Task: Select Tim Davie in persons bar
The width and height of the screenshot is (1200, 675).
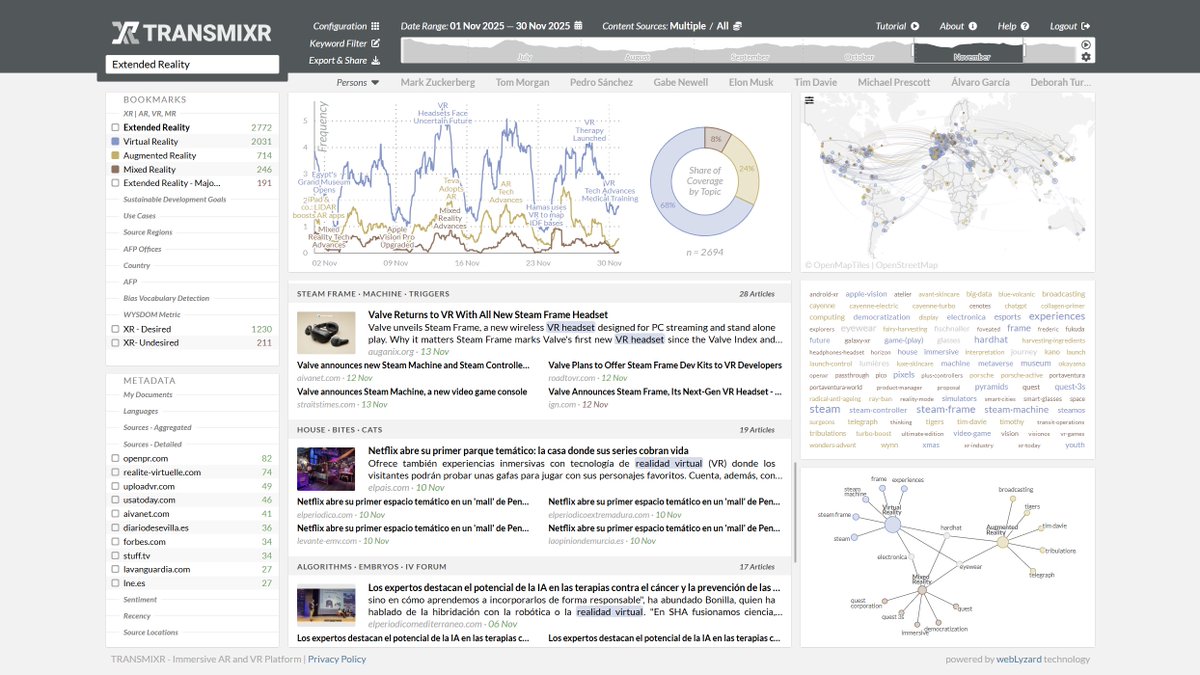Action: [x=816, y=83]
